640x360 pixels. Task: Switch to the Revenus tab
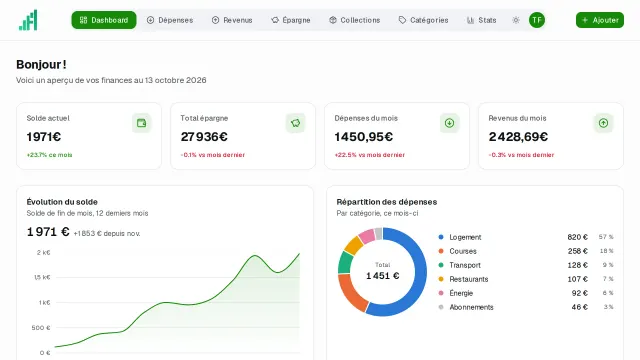[x=232, y=20]
